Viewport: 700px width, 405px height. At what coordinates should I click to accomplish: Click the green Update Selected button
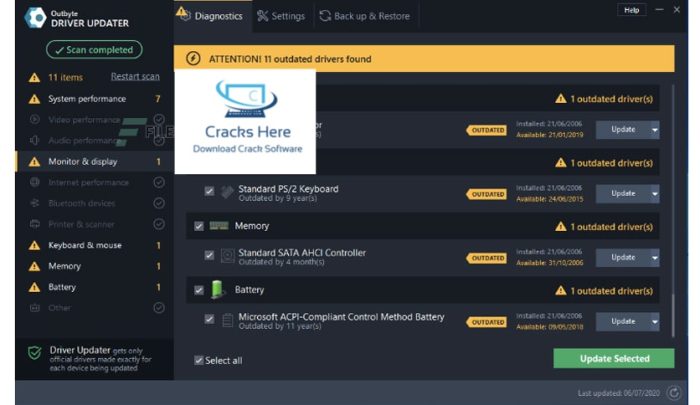click(614, 359)
